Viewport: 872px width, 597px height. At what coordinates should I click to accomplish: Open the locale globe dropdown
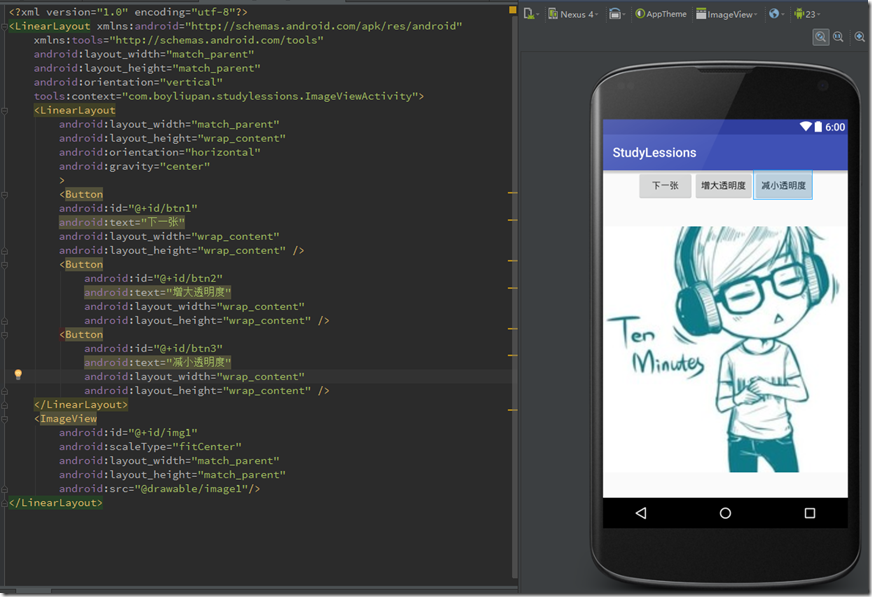click(x=776, y=14)
